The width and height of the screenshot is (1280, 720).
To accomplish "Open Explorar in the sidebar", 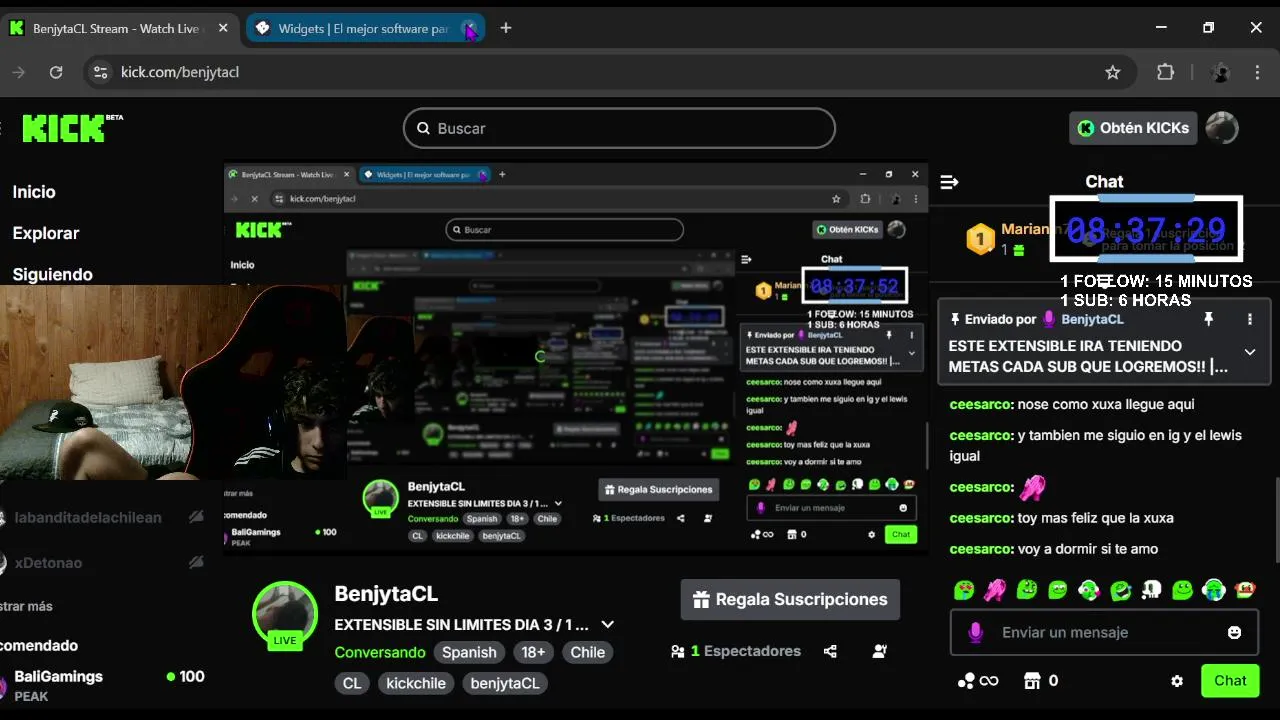I will tap(46, 233).
